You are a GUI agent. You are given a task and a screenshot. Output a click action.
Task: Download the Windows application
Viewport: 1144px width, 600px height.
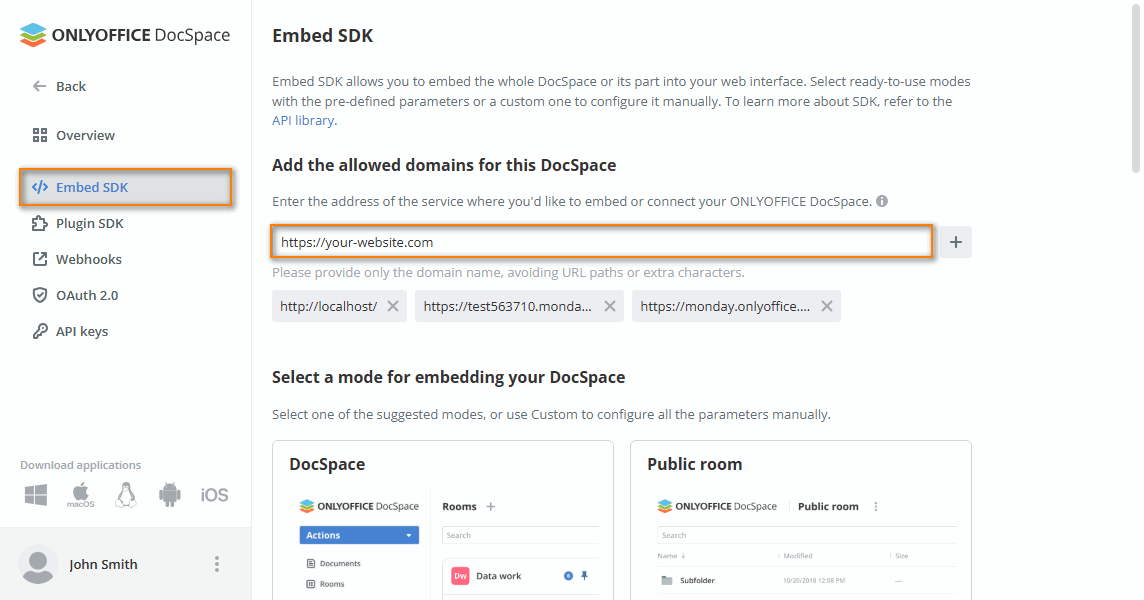click(36, 495)
